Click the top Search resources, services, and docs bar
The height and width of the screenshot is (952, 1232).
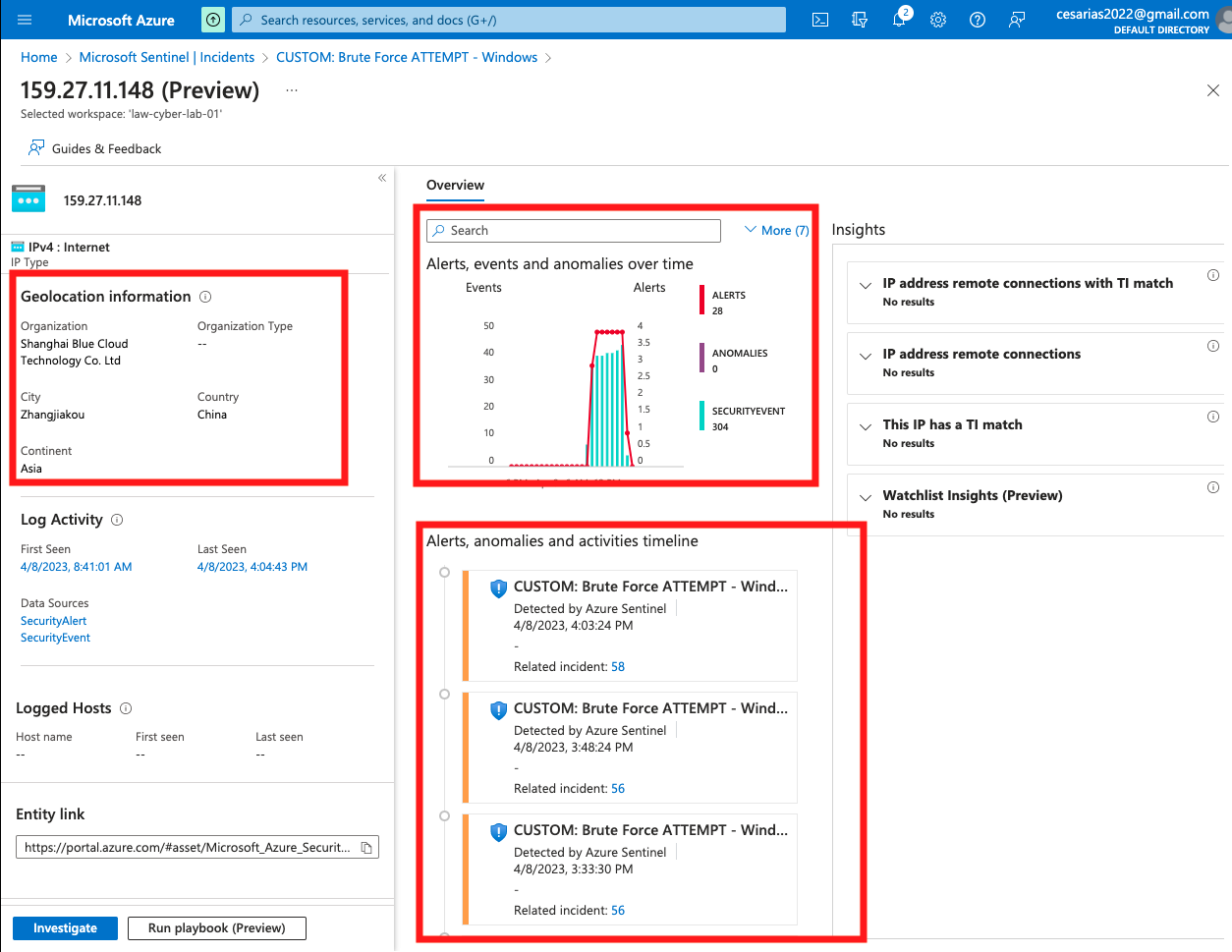click(509, 20)
